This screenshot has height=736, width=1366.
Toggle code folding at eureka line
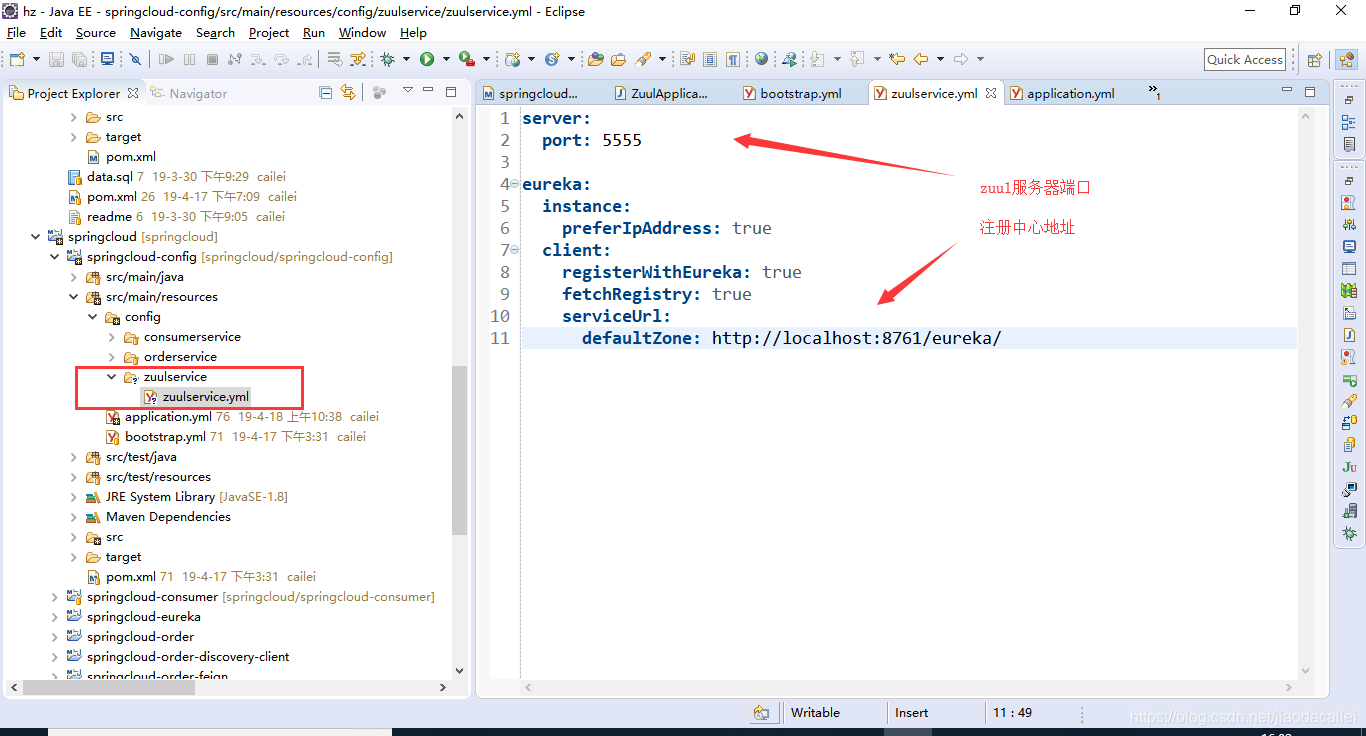pos(514,184)
